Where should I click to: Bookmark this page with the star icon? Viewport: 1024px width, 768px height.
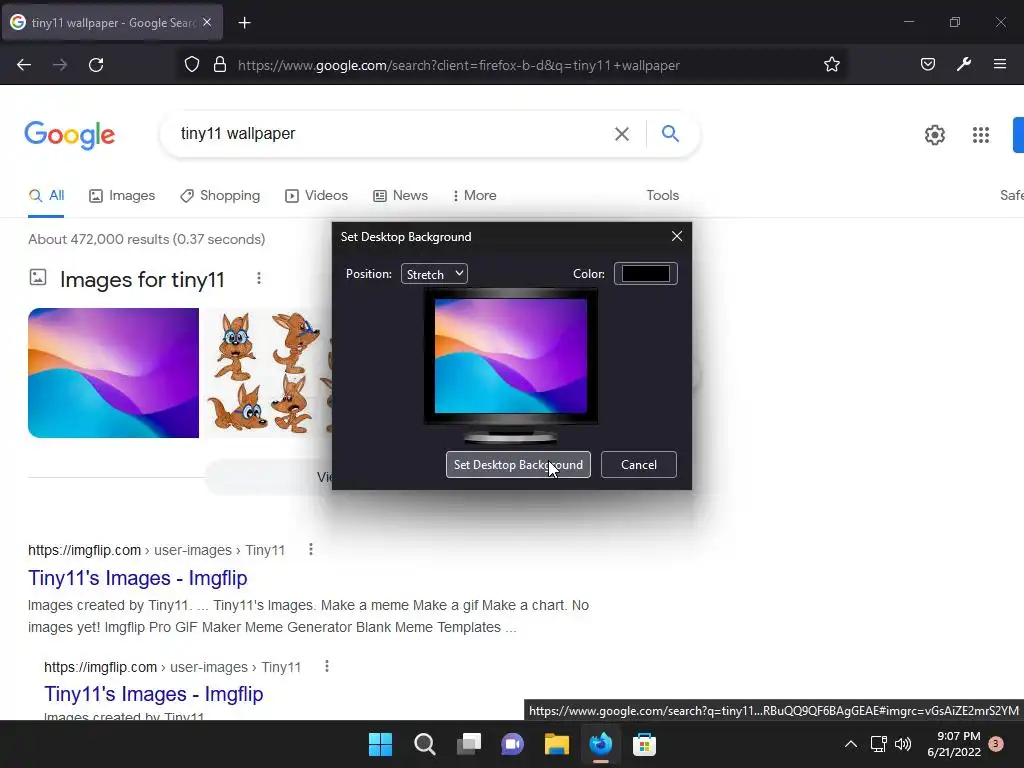click(831, 65)
